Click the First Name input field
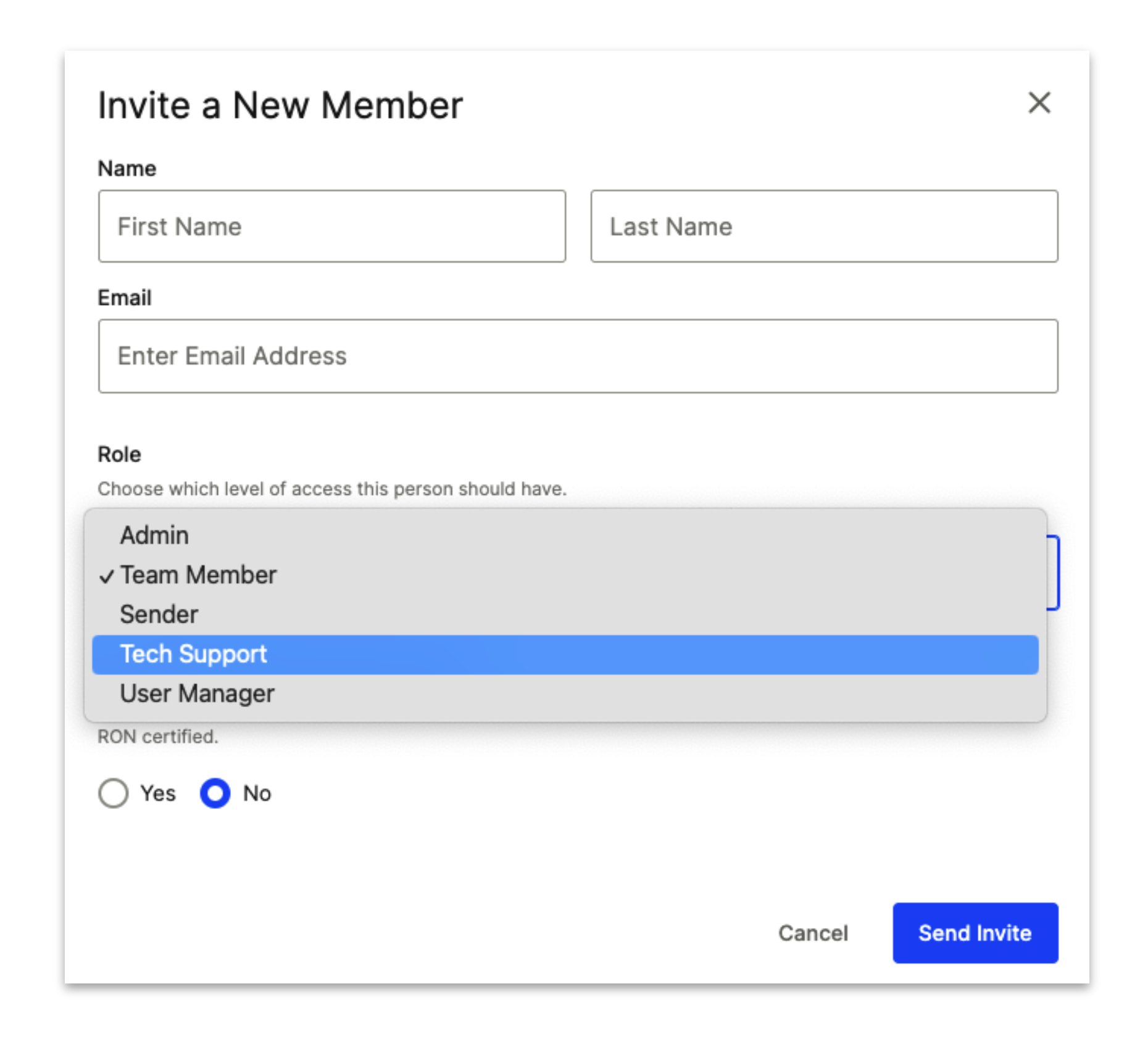This screenshot has width=1148, height=1052. [331, 226]
